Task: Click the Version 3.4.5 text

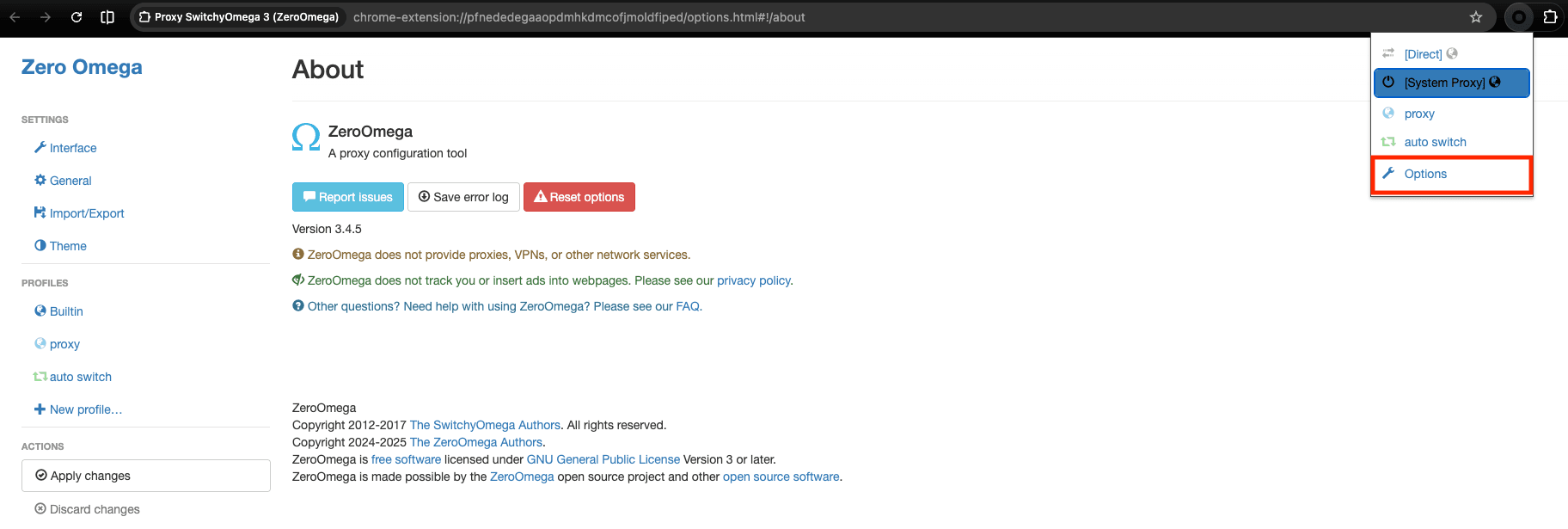Action: pos(327,229)
